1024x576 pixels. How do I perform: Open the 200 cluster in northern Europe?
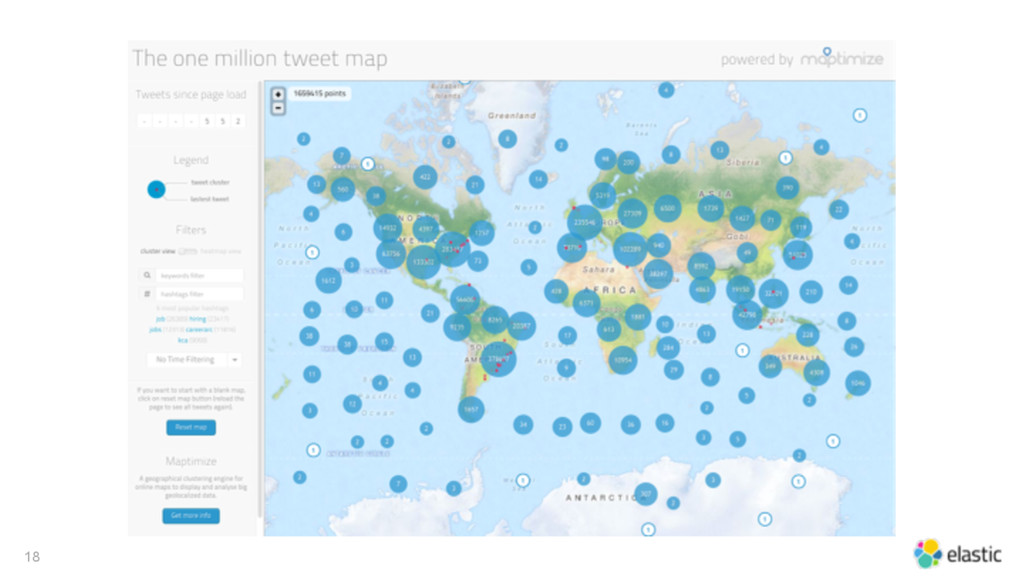[x=628, y=163]
